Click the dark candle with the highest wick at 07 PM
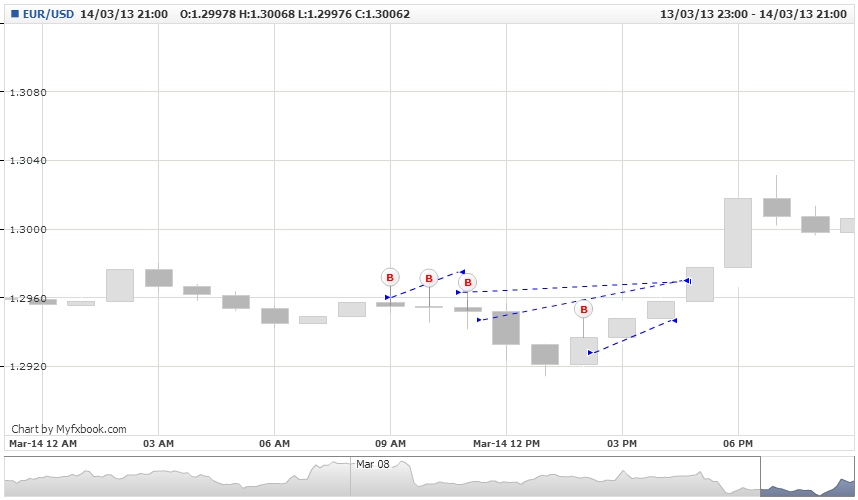 click(x=776, y=207)
